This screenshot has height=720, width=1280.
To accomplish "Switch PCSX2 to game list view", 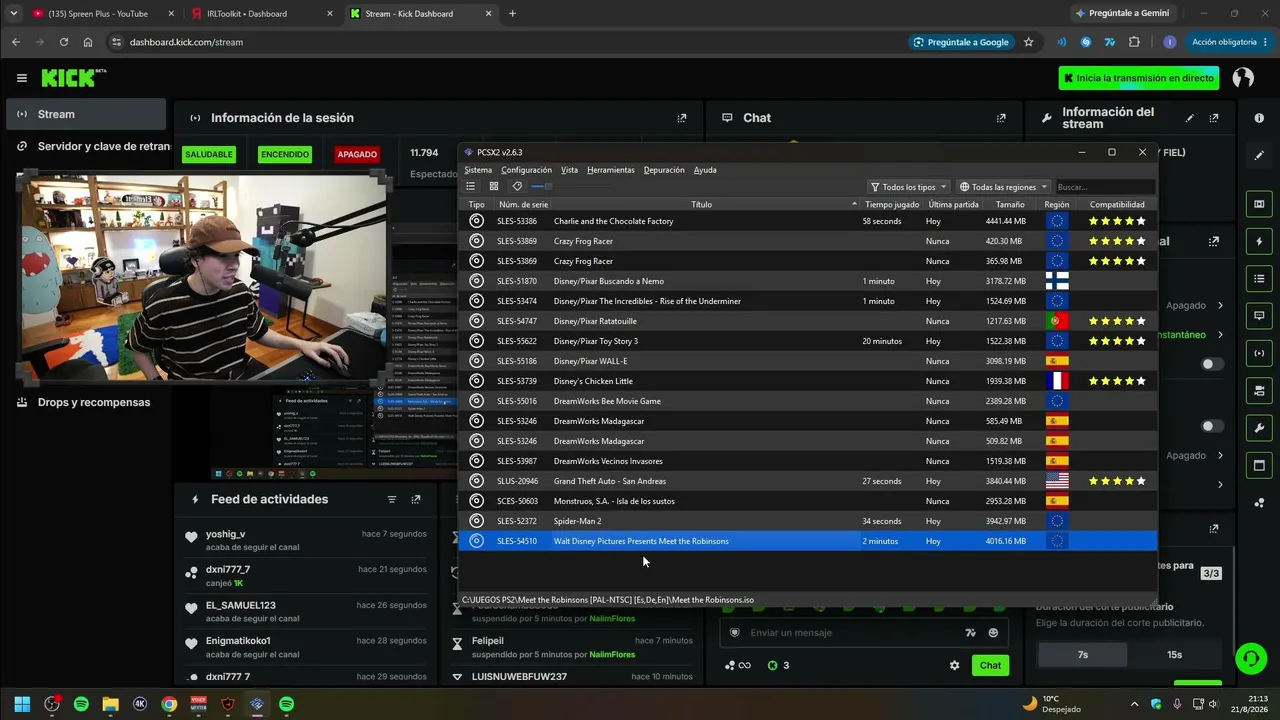I will coord(471,187).
